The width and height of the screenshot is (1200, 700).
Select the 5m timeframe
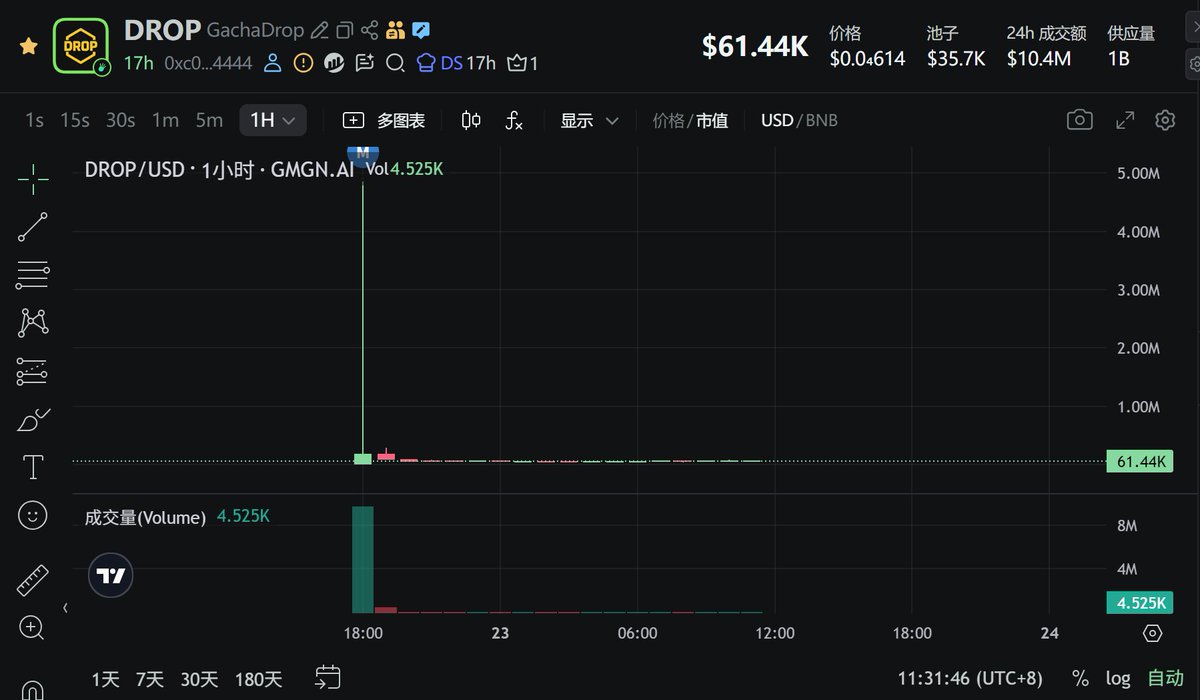pos(209,120)
